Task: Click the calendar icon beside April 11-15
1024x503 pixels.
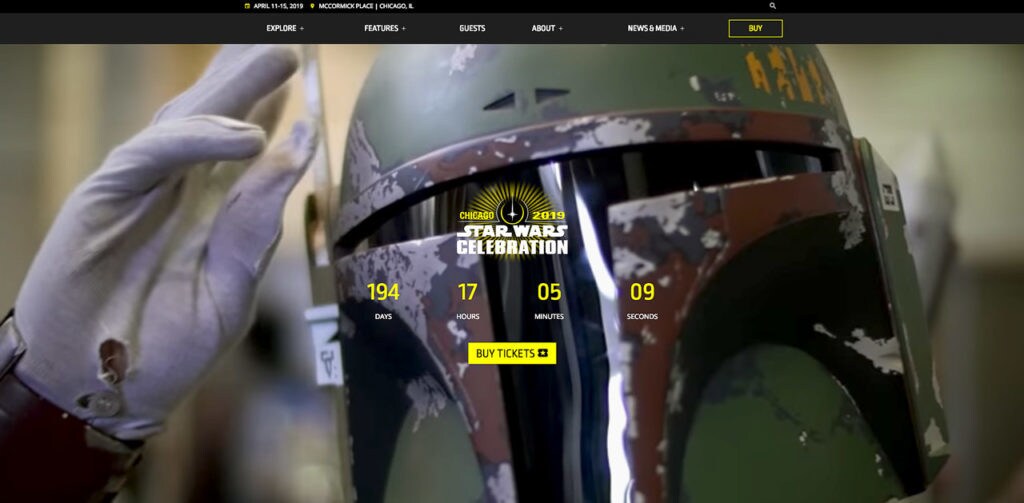Action: 248,6
